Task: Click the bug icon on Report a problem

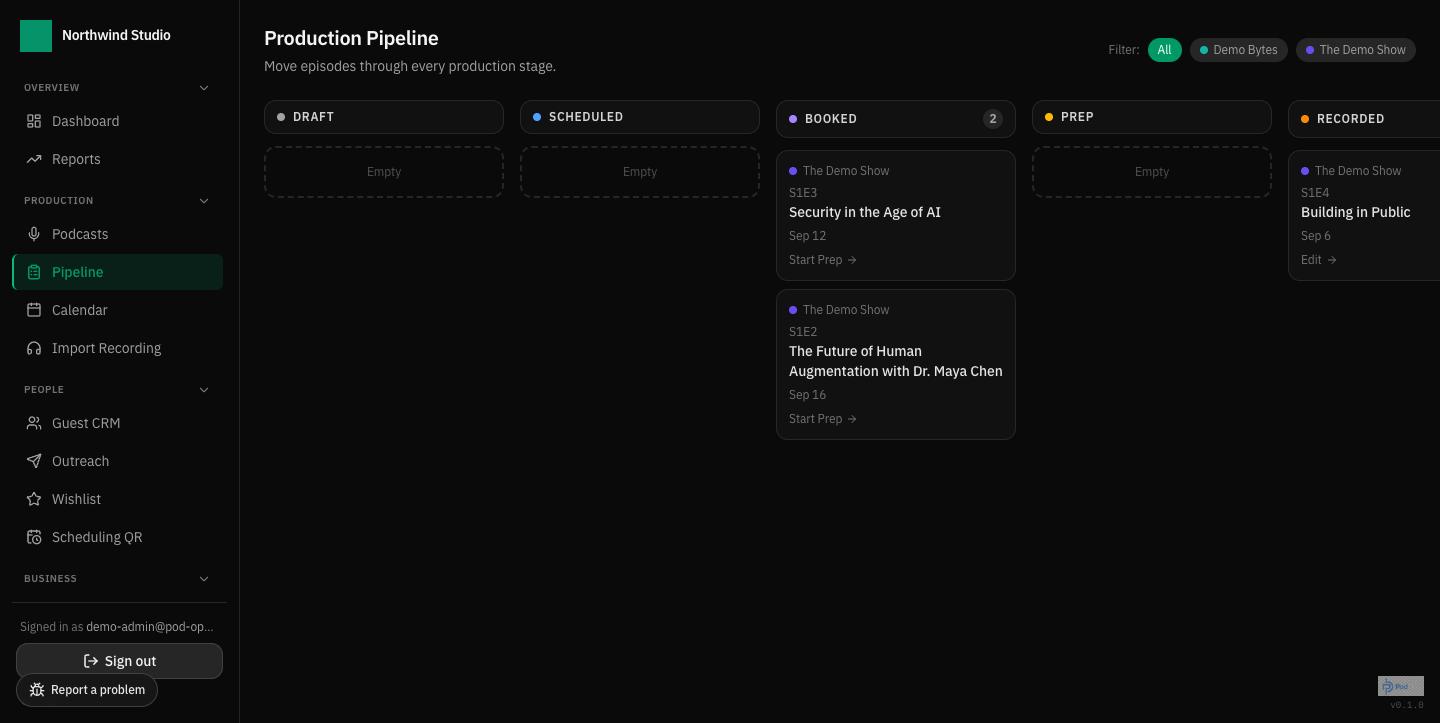Action: pos(37,690)
